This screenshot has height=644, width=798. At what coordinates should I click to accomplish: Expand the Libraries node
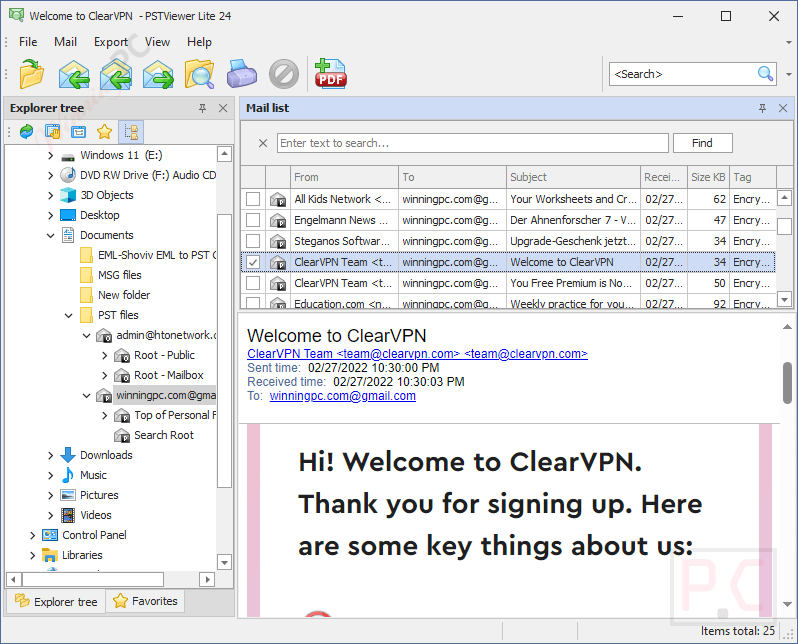33,555
